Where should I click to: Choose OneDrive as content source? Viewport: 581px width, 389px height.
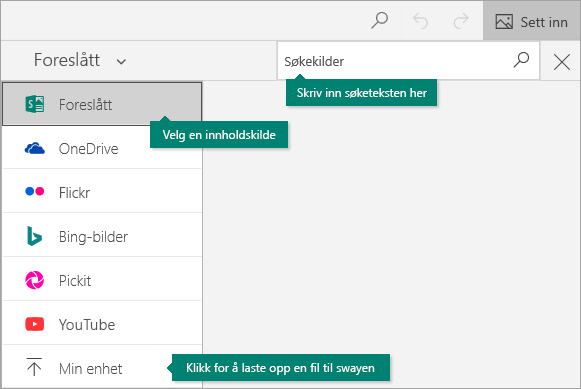point(102,148)
